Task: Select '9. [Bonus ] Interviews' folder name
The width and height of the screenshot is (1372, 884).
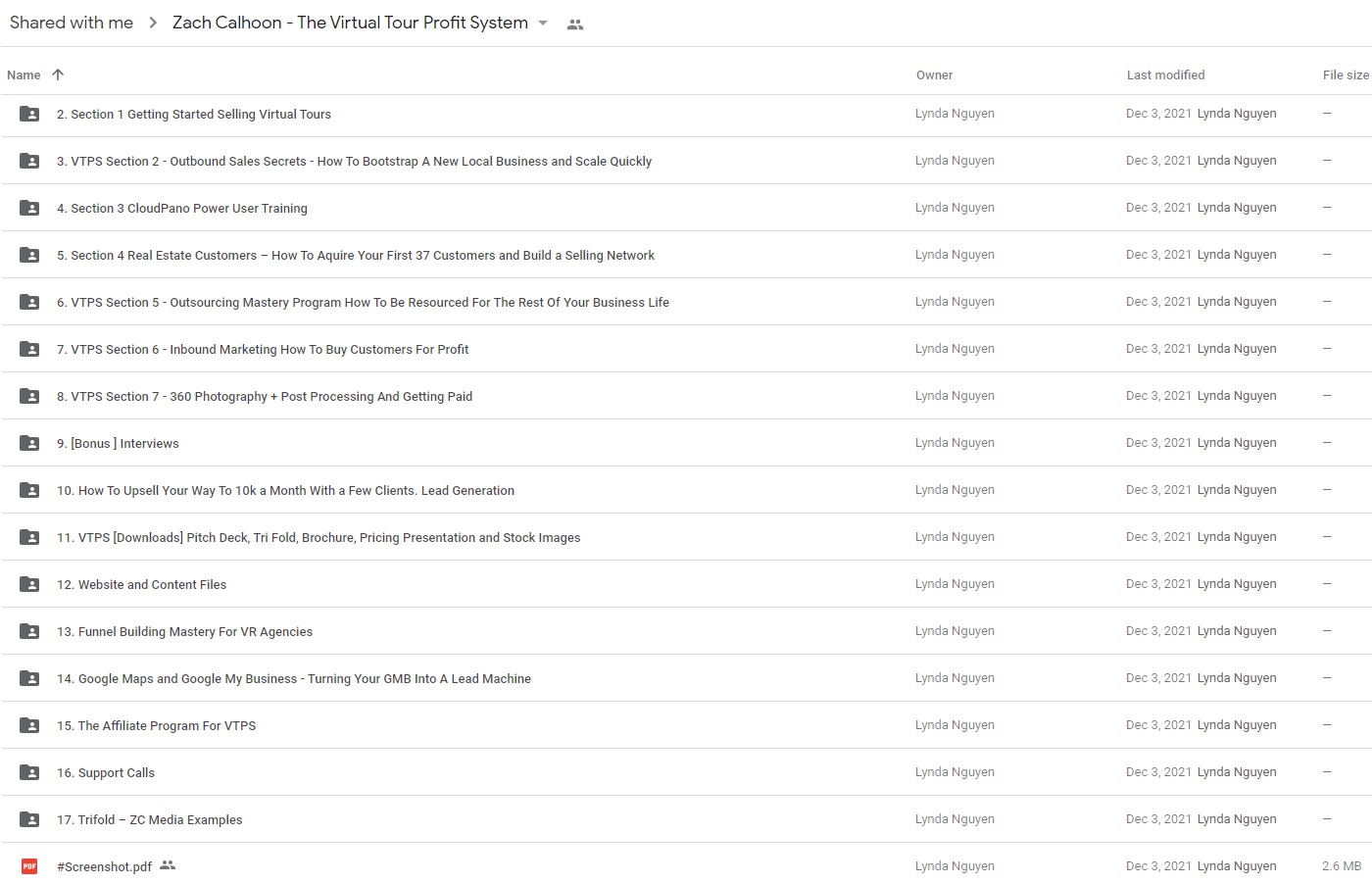Action: [118, 443]
